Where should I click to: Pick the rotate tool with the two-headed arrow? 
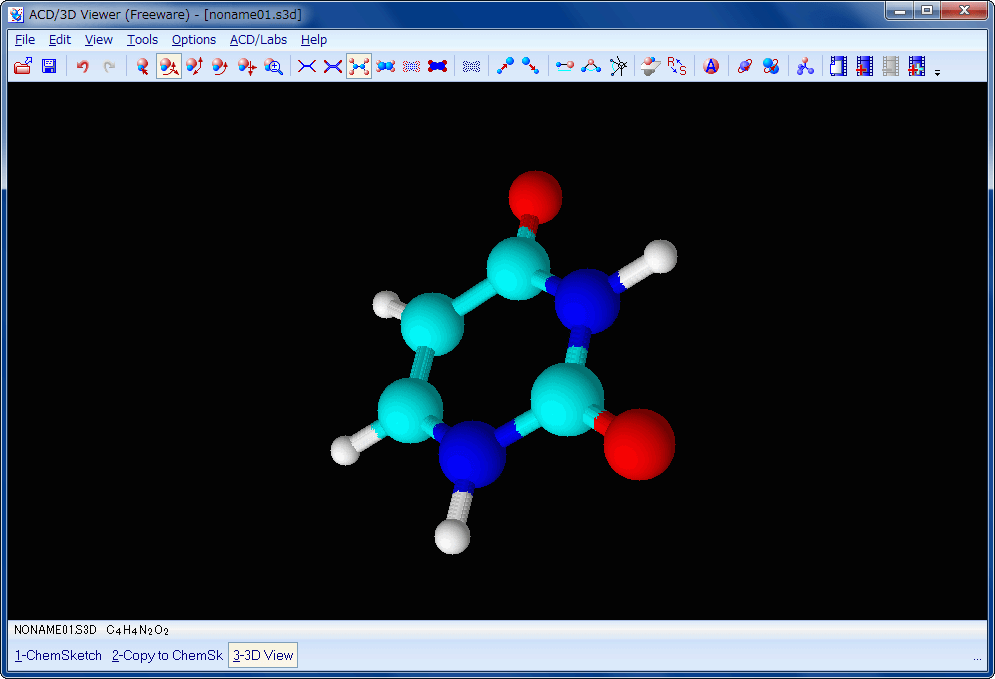[x=195, y=66]
